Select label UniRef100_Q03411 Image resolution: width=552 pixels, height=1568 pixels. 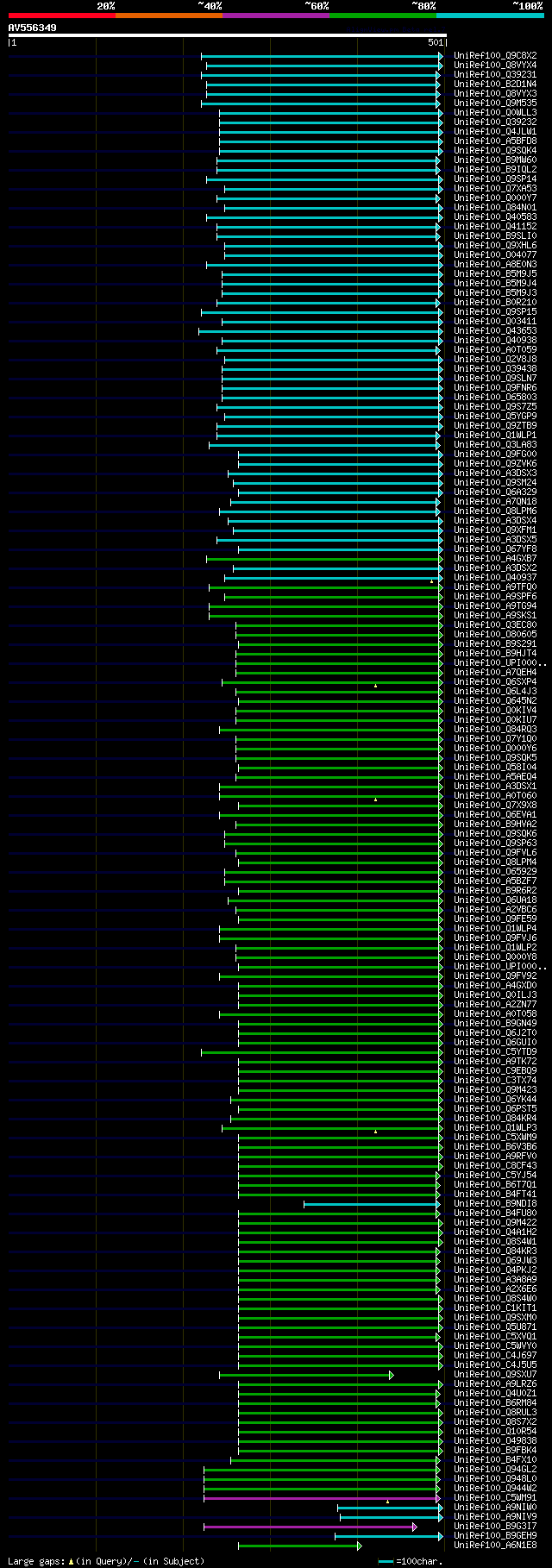495,322
